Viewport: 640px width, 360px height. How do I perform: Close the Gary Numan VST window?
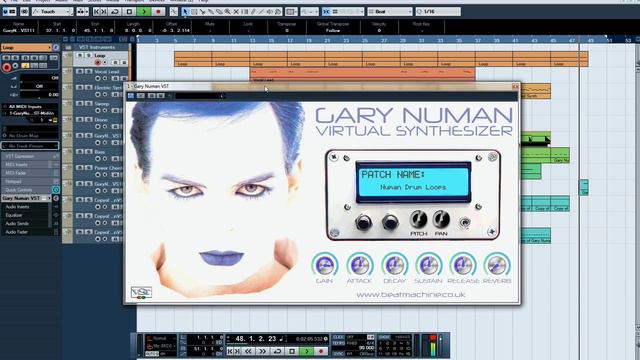(x=515, y=87)
